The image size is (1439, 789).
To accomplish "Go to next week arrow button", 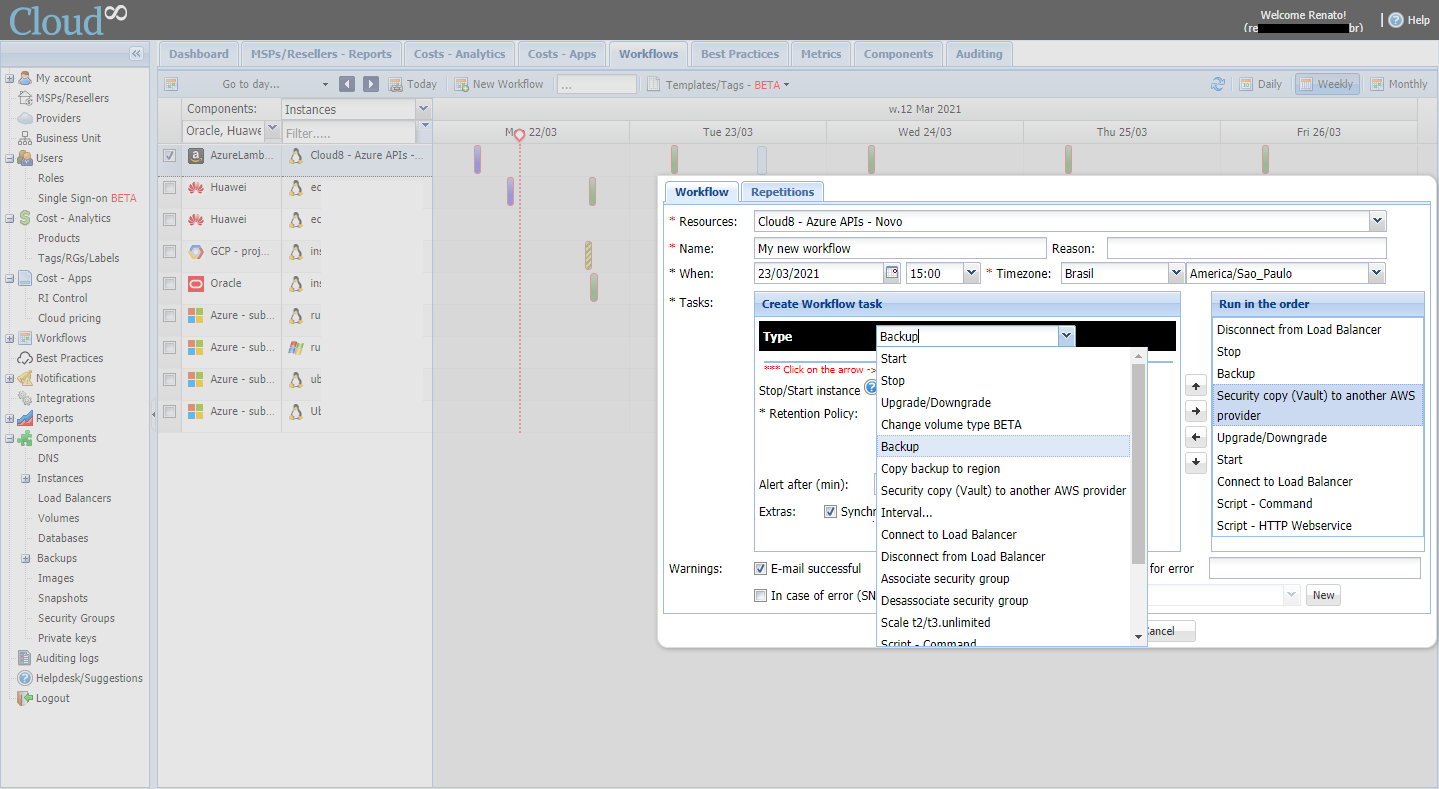I will pyautogui.click(x=370, y=84).
